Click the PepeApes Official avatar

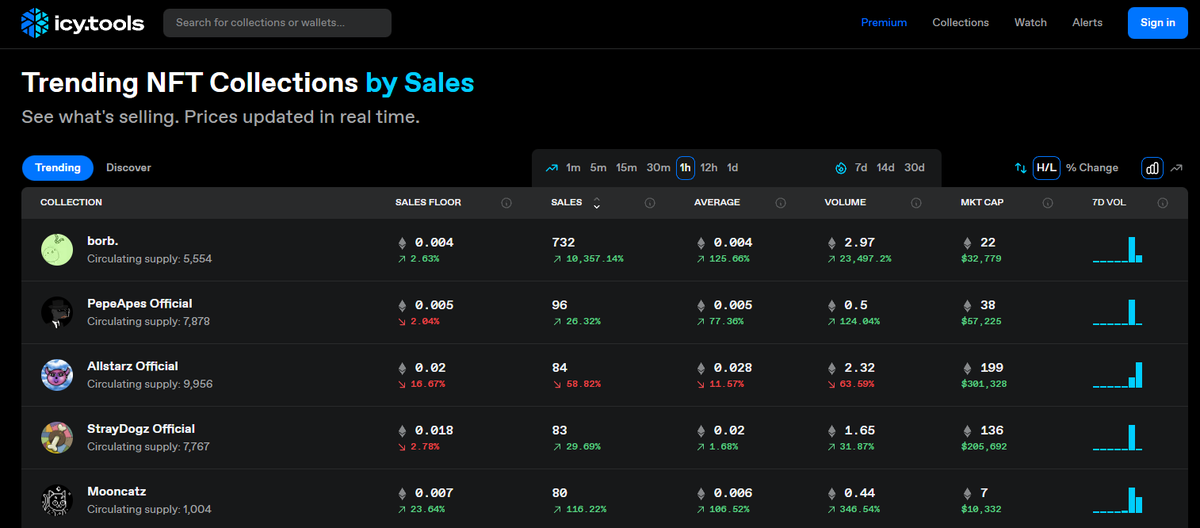[57, 312]
